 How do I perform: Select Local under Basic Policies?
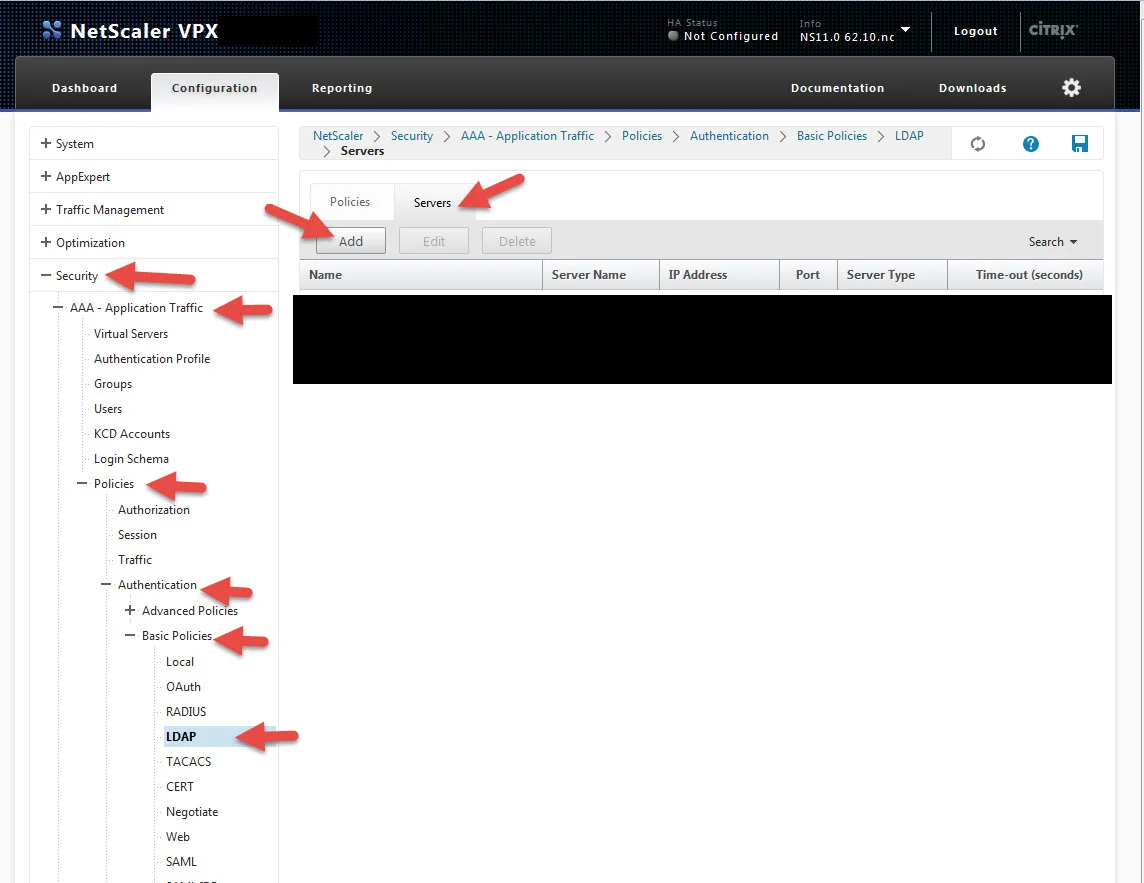pyautogui.click(x=179, y=661)
